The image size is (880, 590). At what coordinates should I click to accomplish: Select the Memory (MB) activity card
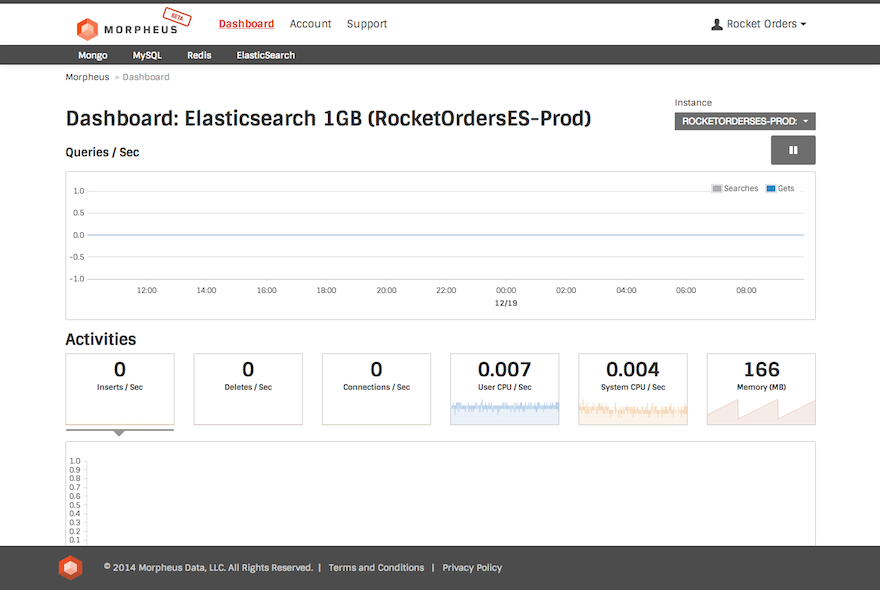[761, 389]
